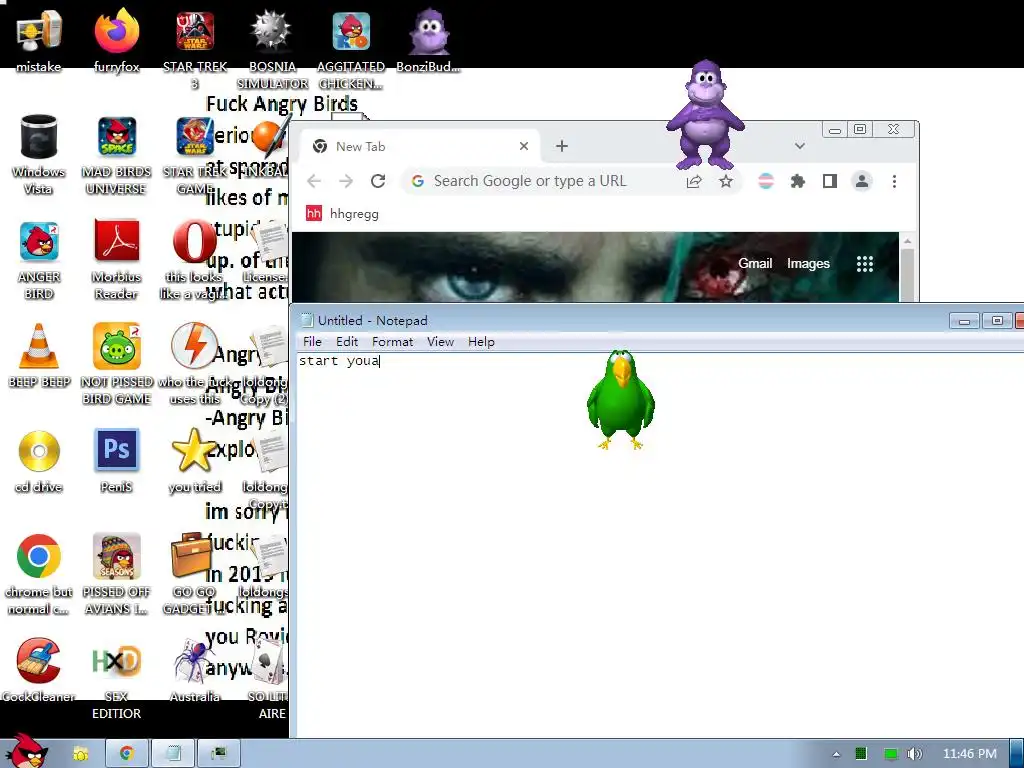This screenshot has width=1024, height=768.
Task: Click the Chrome reload page icon
Action: tap(377, 181)
